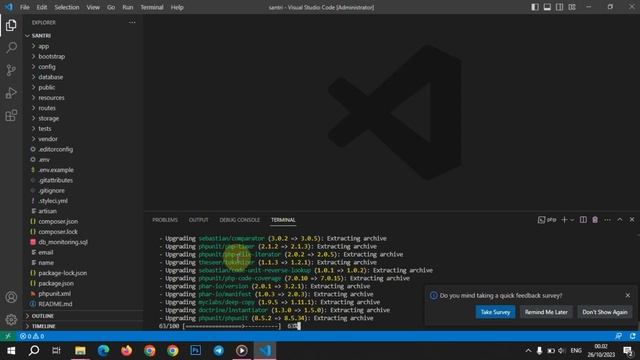This screenshot has width=640, height=360.
Task: Open Telegram from taskbar
Action: (218, 351)
